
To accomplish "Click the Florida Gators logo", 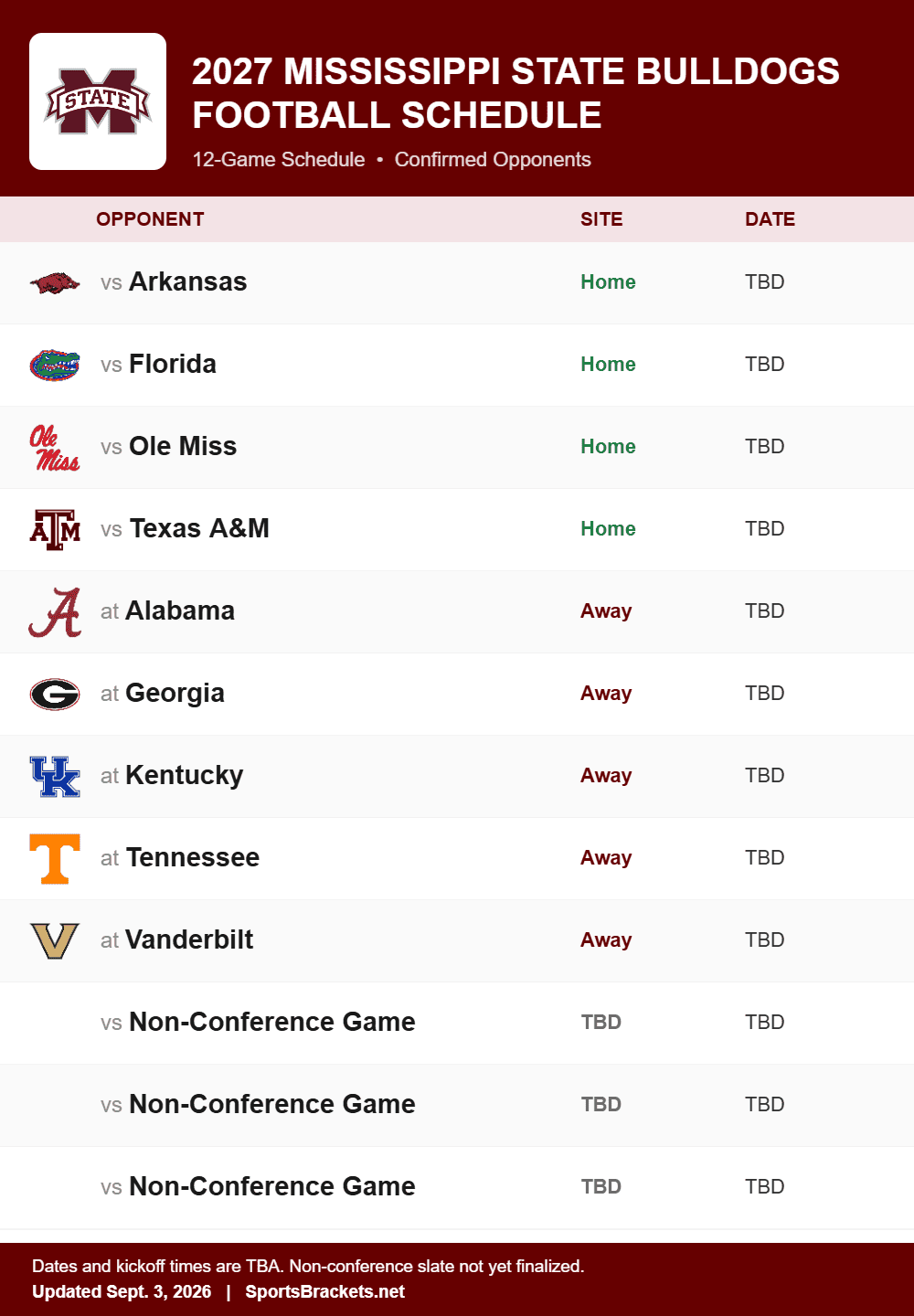I will click(x=55, y=366).
